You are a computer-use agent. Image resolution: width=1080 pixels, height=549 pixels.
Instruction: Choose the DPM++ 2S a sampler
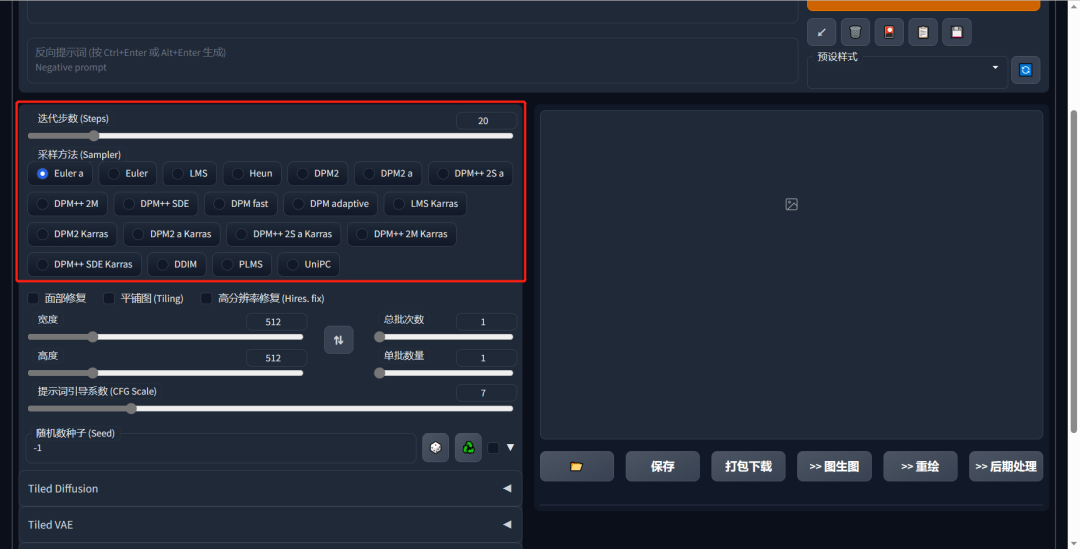[x=470, y=173]
